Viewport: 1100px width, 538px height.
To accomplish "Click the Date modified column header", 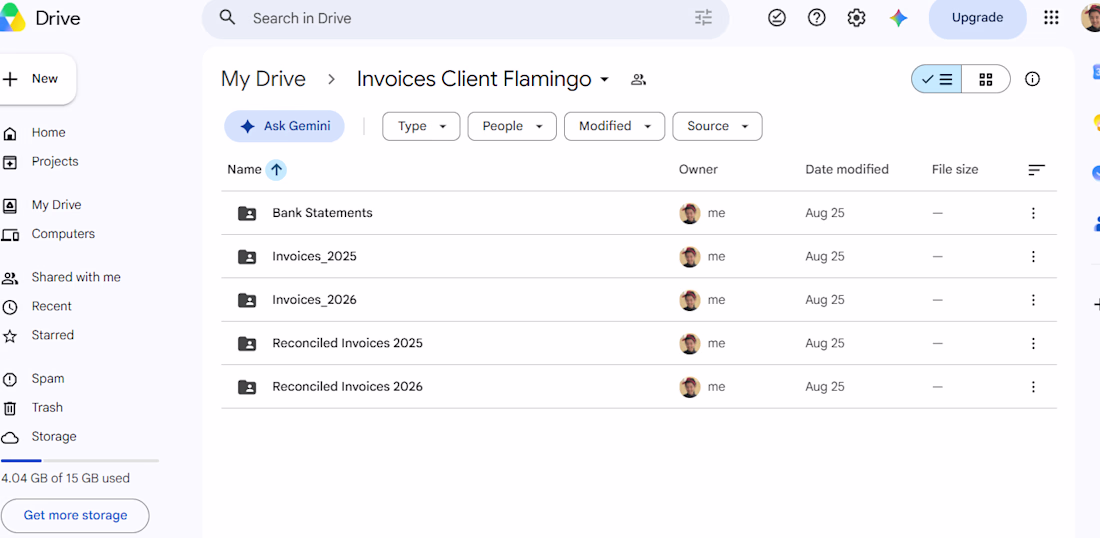I will [847, 169].
